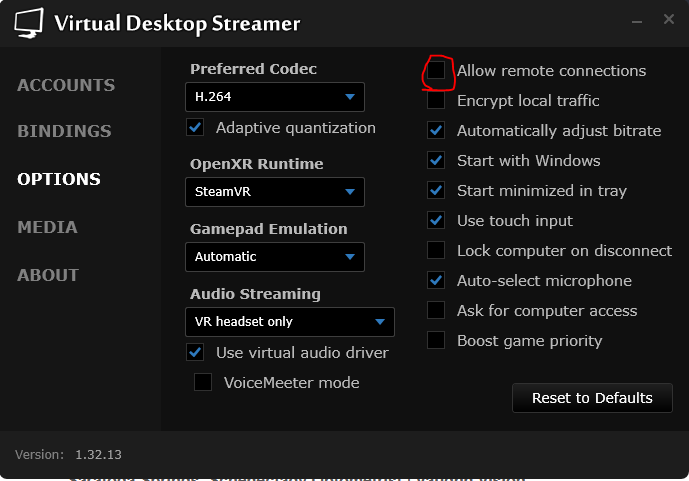Click the Virtual Desktop Streamer monitor logo

coord(30,22)
